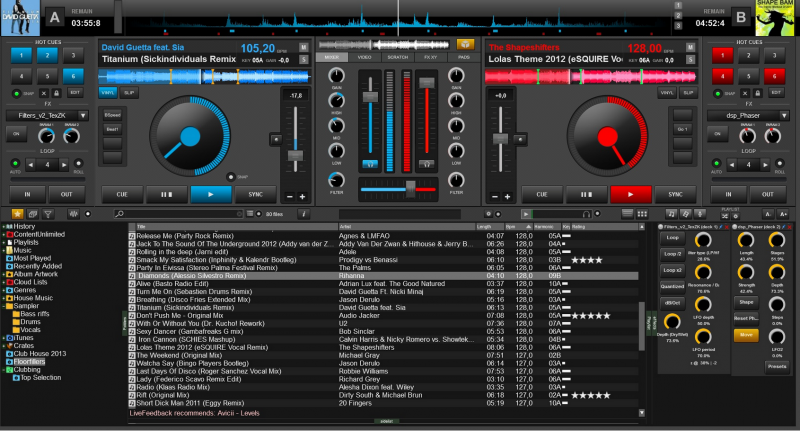Delete a hot cue using the X icon on deck A
The width and height of the screenshot is (800, 431).
pos(44,93)
